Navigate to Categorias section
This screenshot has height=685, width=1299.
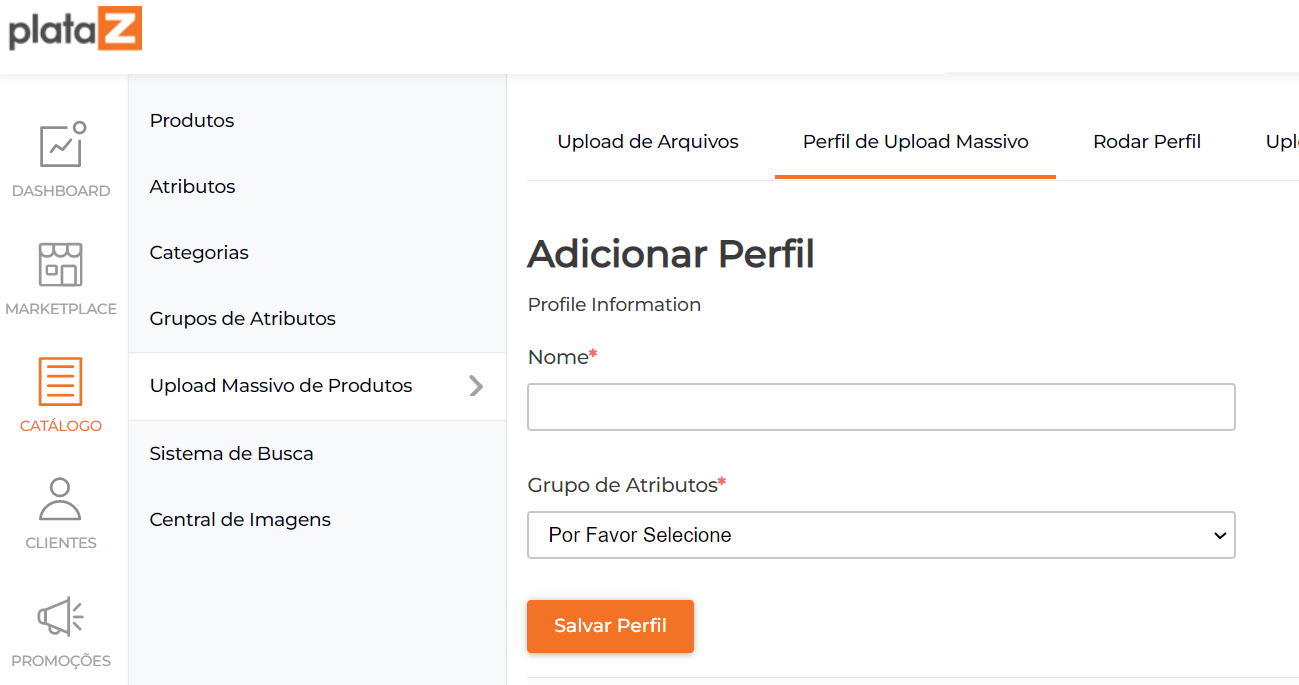[199, 253]
